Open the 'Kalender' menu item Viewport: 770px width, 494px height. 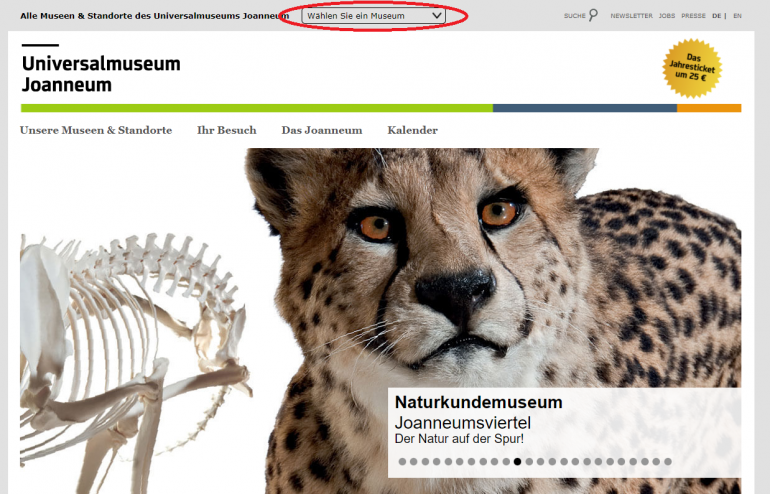(412, 130)
